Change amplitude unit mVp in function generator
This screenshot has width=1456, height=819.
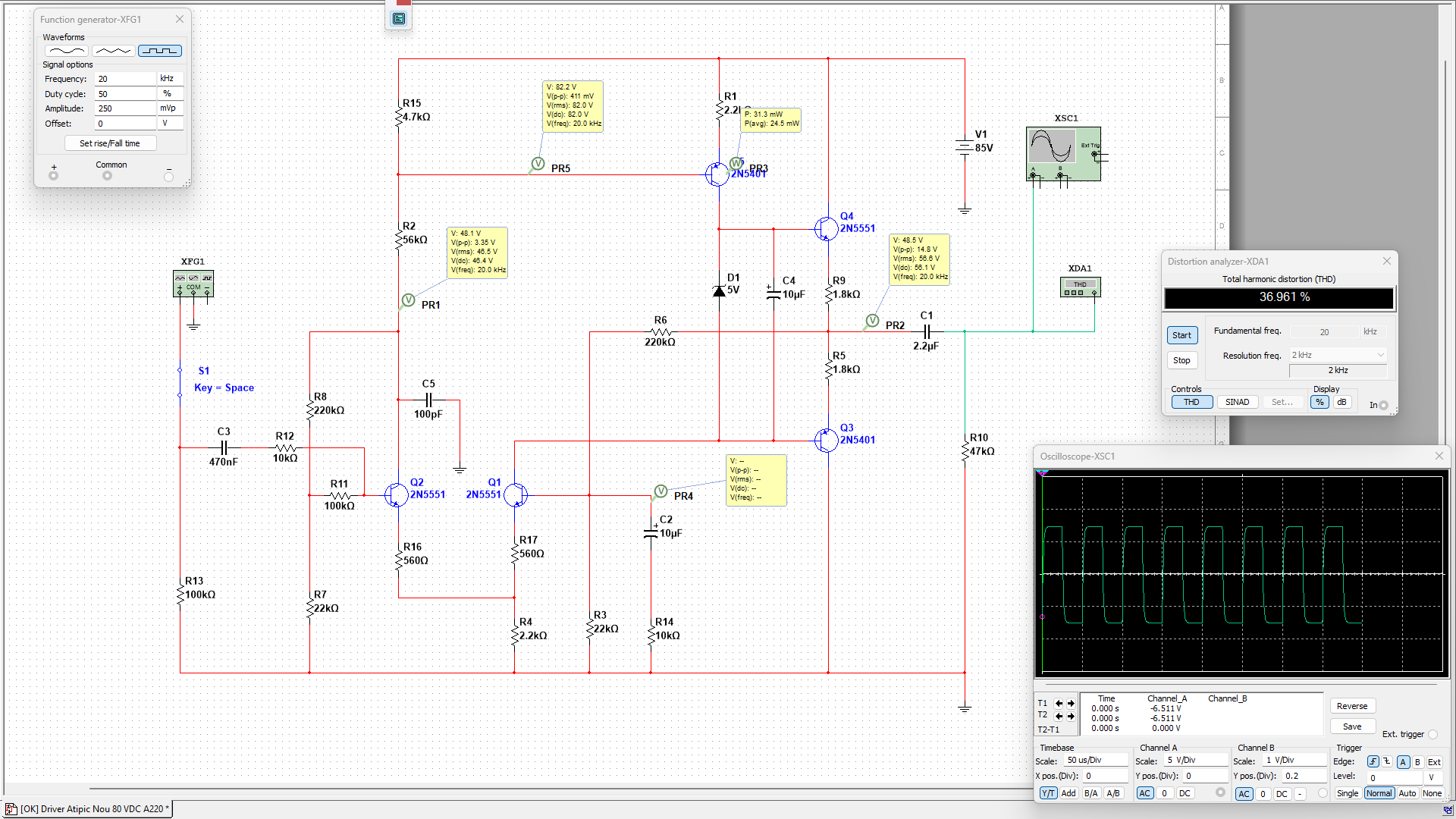coord(170,108)
